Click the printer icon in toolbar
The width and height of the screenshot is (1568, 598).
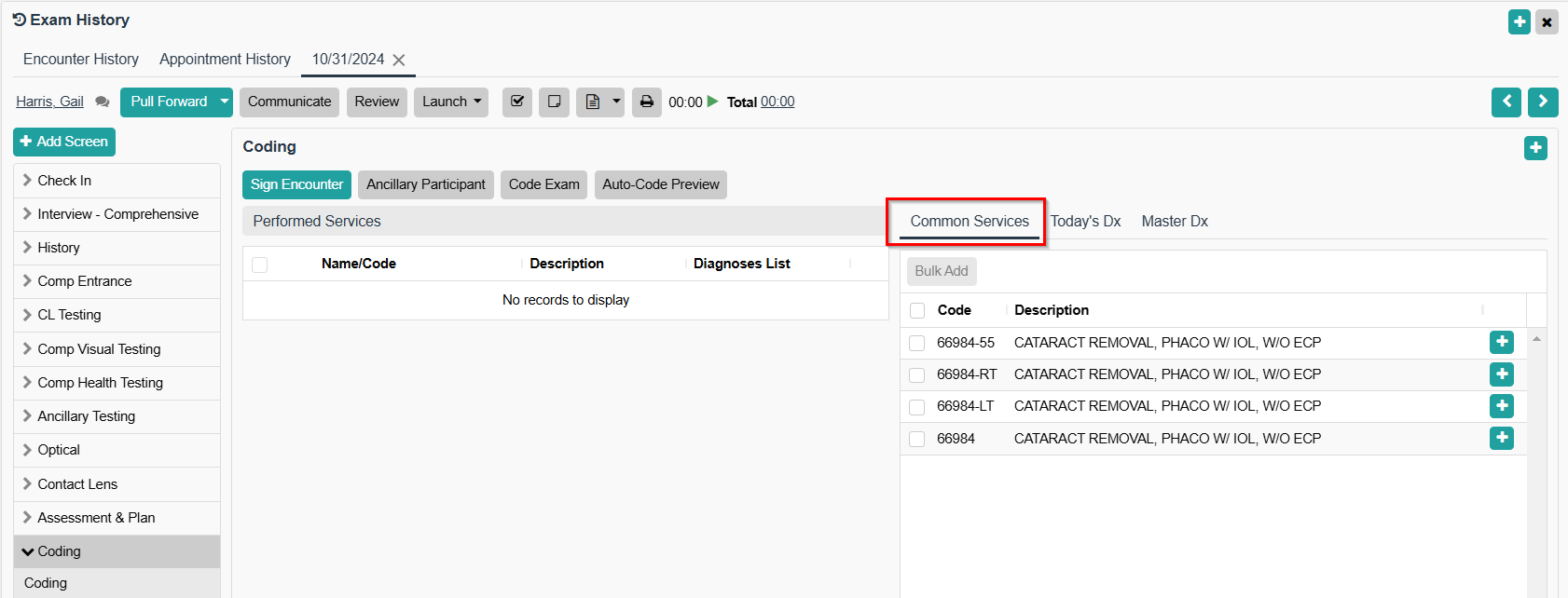pyautogui.click(x=646, y=102)
